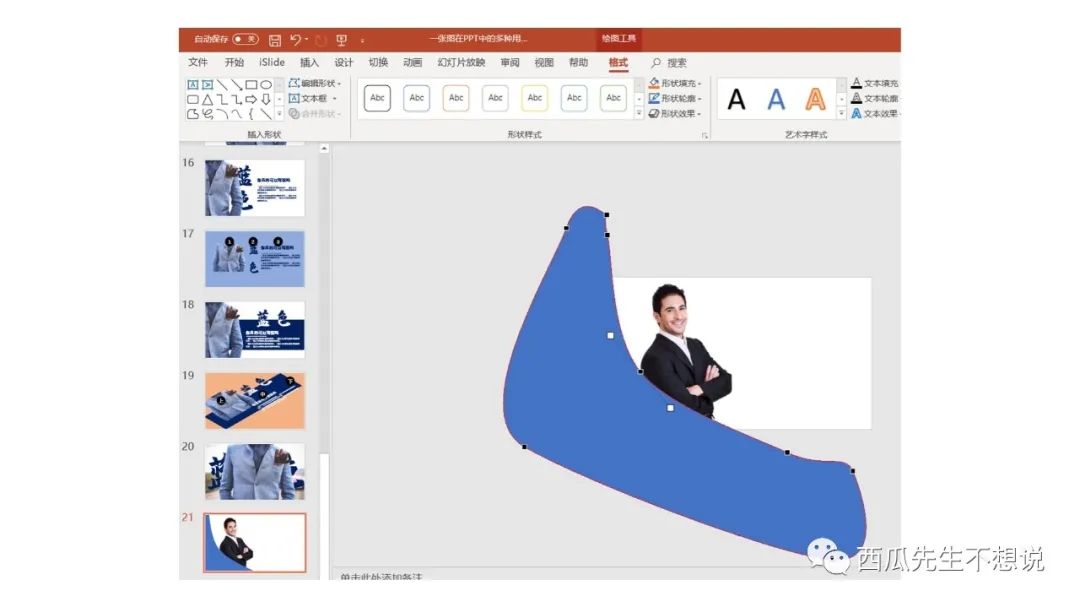
Task: Select the vertical text box shape
Action: click(207, 85)
